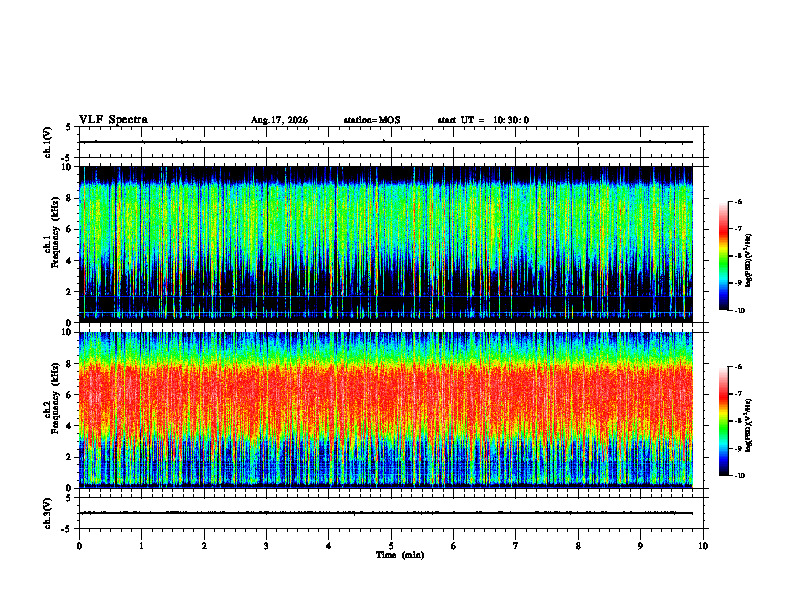Click the "2" tick on the time axis
792x612 pixels.
click(204, 546)
